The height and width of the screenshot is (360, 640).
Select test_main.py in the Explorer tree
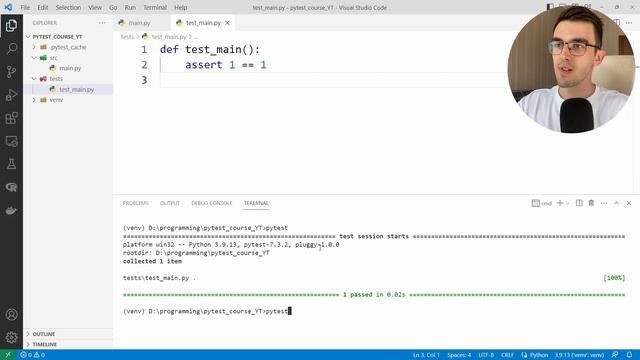pyautogui.click(x=76, y=89)
